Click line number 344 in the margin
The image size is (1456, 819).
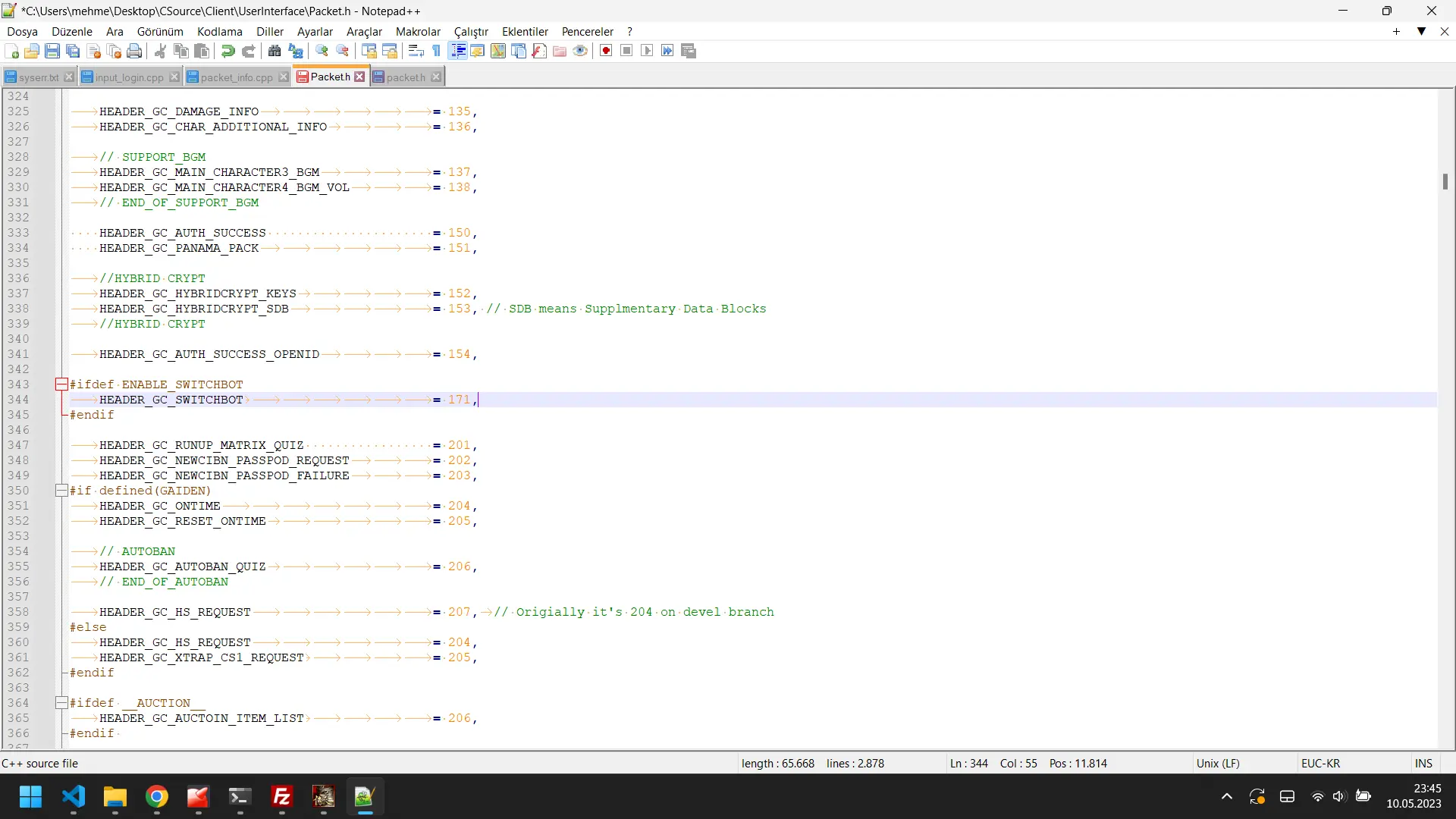18,400
